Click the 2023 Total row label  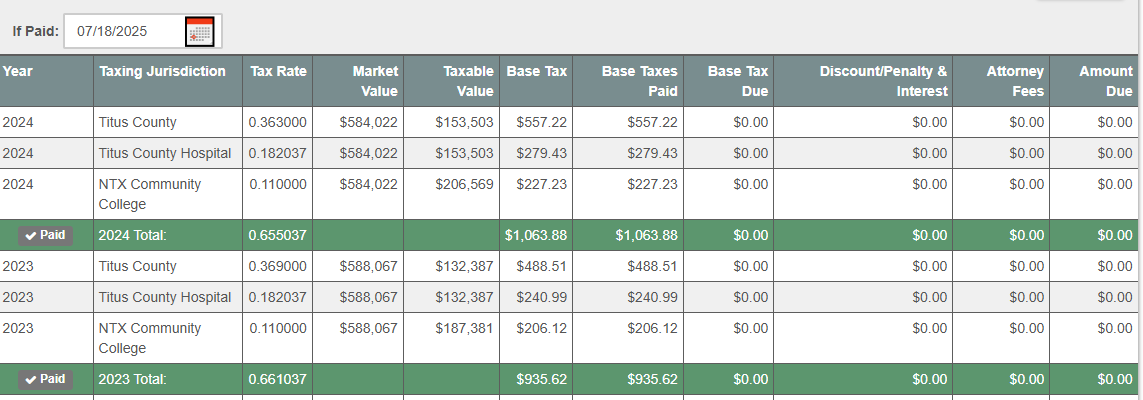(133, 379)
